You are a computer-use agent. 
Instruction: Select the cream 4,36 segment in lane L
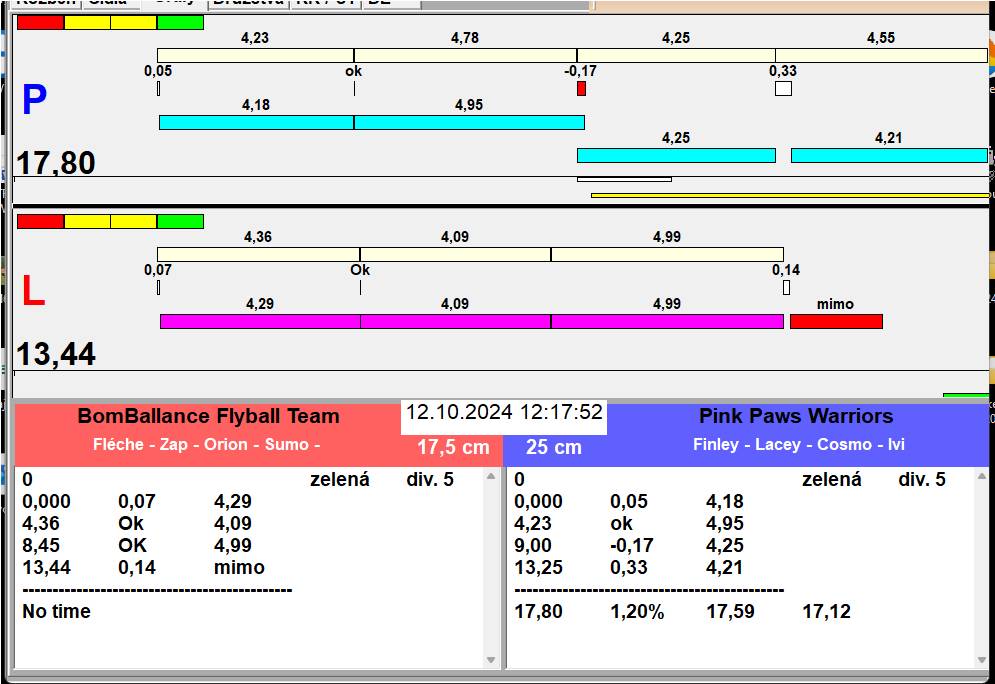click(258, 254)
